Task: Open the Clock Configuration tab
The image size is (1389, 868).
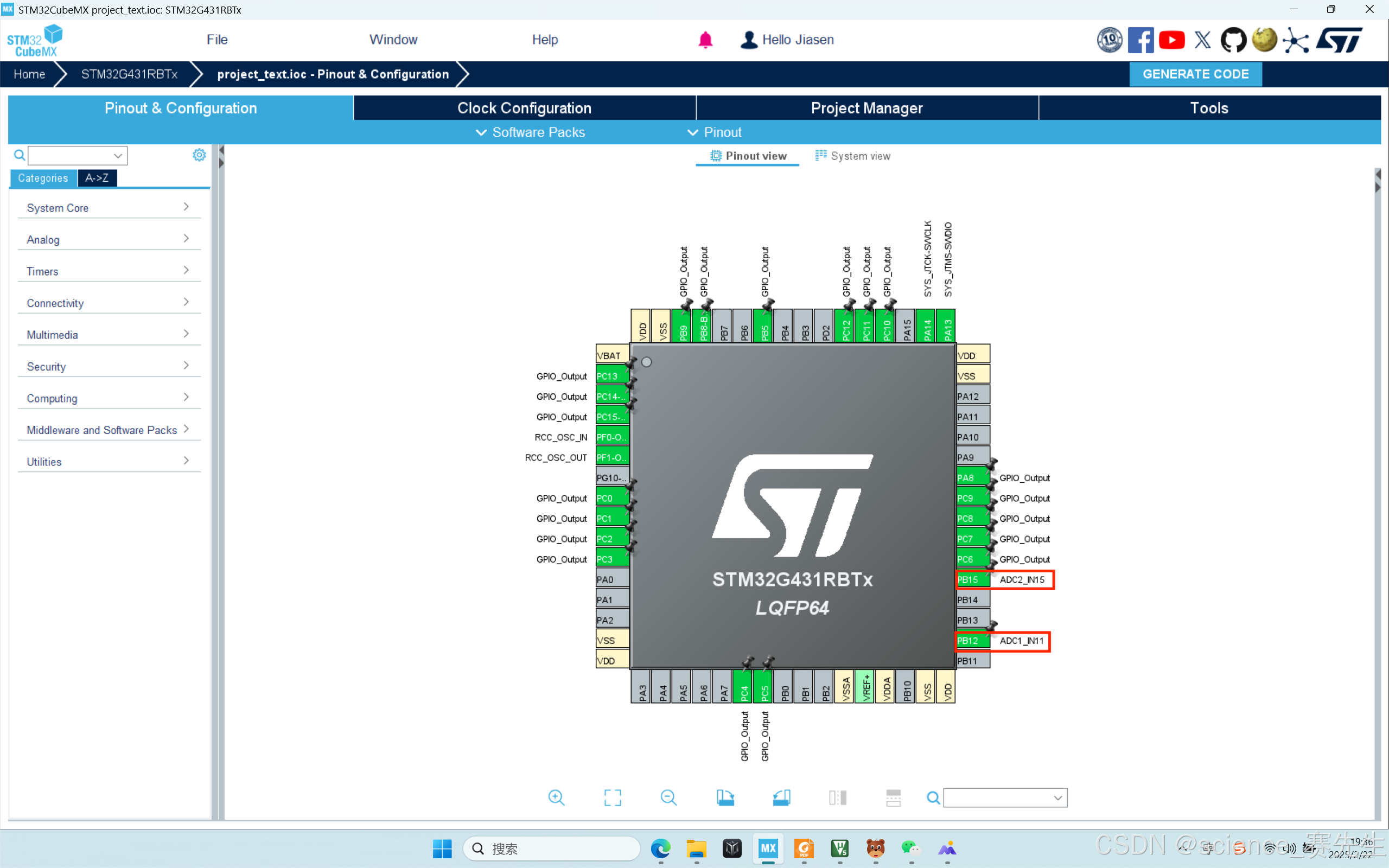Action: [524, 108]
